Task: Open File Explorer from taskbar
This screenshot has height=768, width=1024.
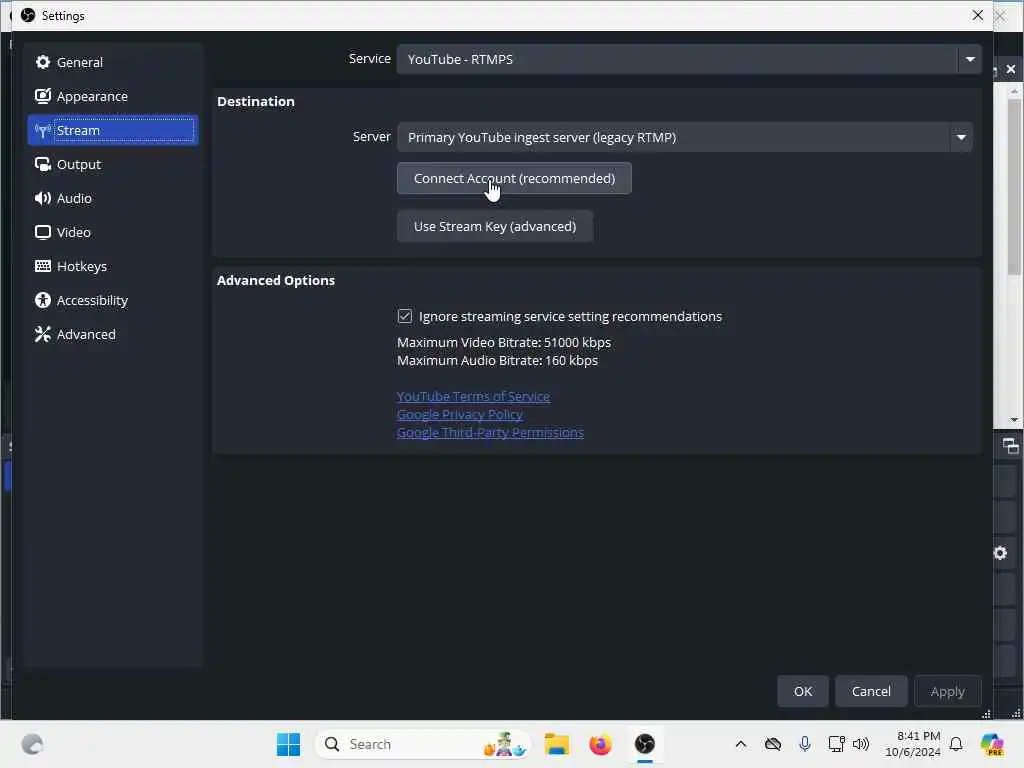Action: [556, 744]
